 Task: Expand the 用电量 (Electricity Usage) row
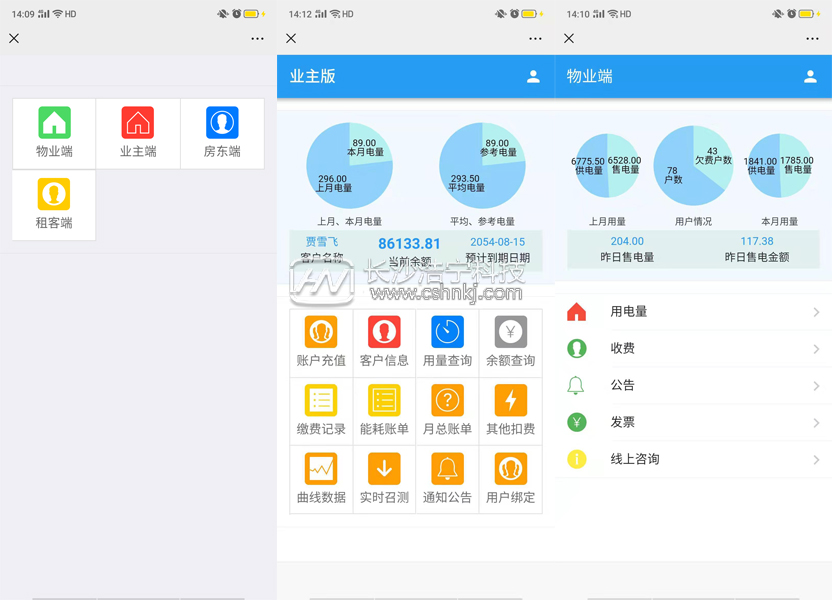[x=695, y=311]
